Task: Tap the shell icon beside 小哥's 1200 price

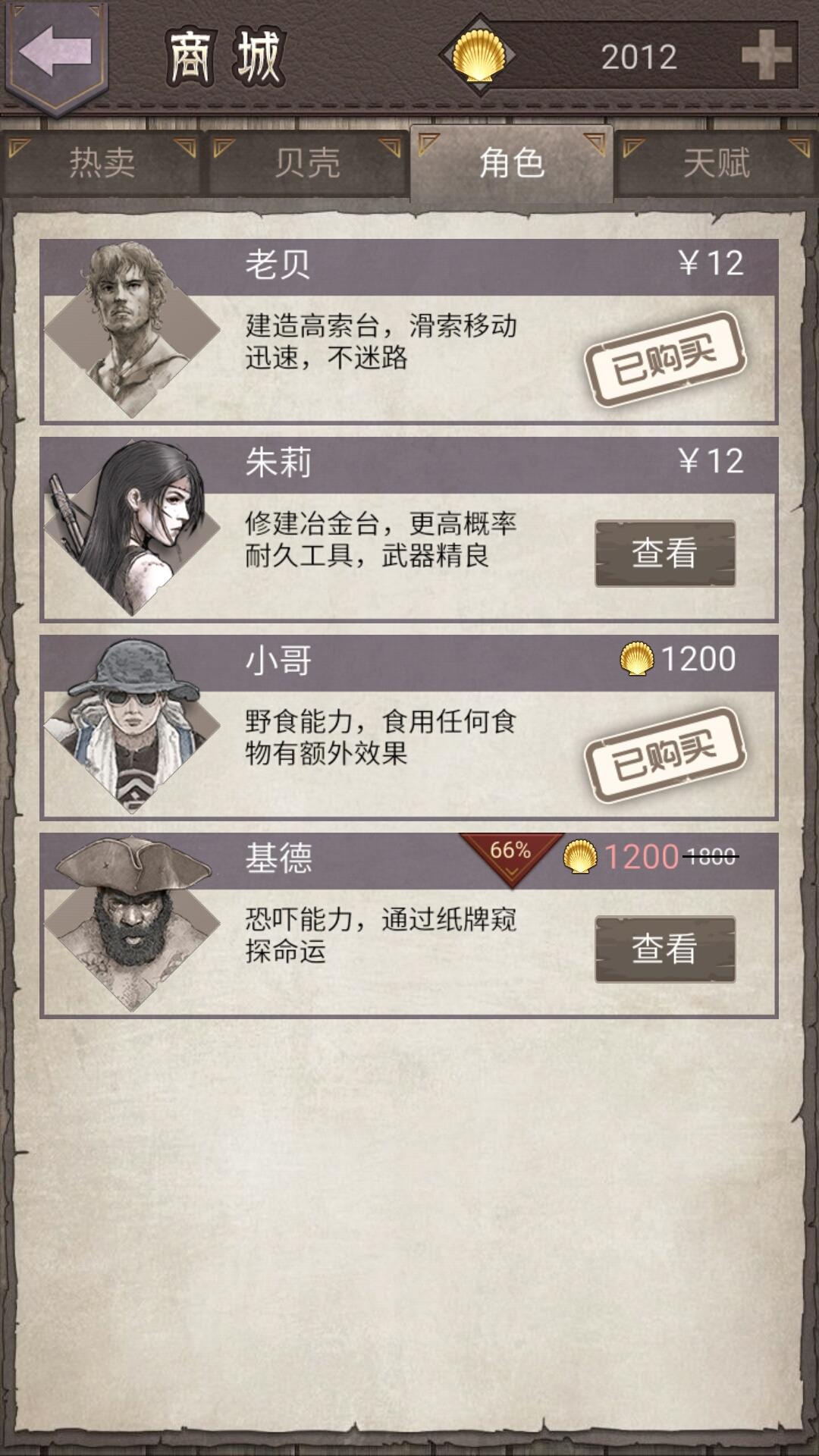Action: [x=637, y=658]
